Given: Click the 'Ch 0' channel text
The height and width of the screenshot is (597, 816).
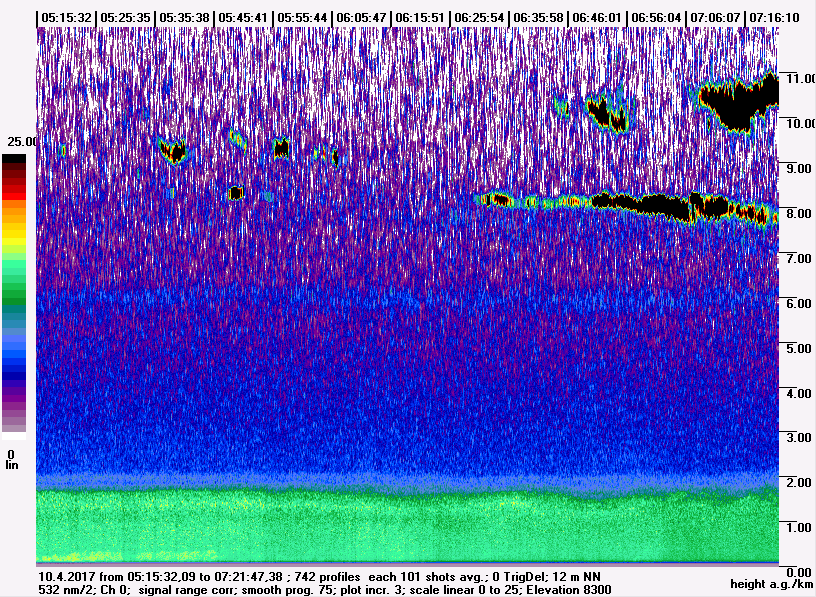Looking at the screenshot, I should (112, 590).
